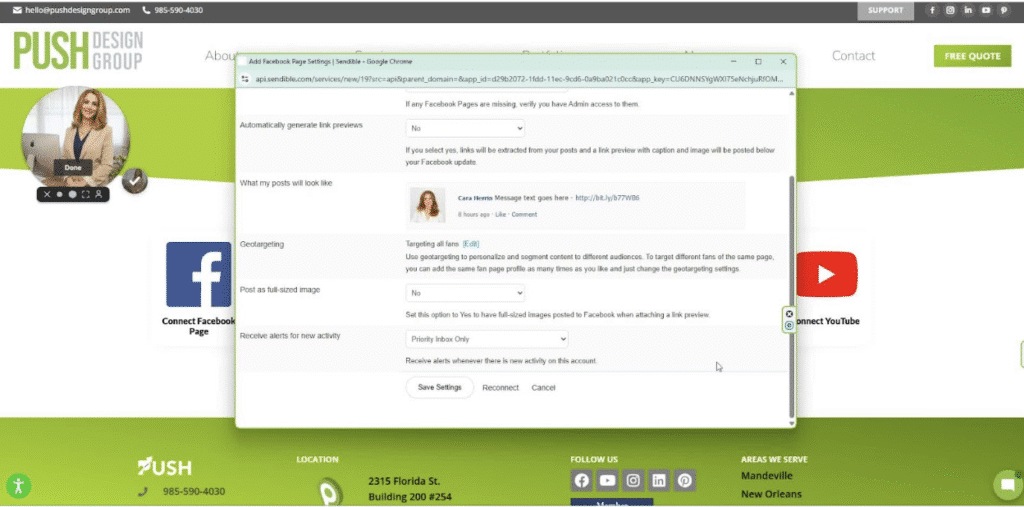Image resolution: width=1024 pixels, height=507 pixels.
Task: Open YouTube icon in top header bar
Action: point(986,10)
